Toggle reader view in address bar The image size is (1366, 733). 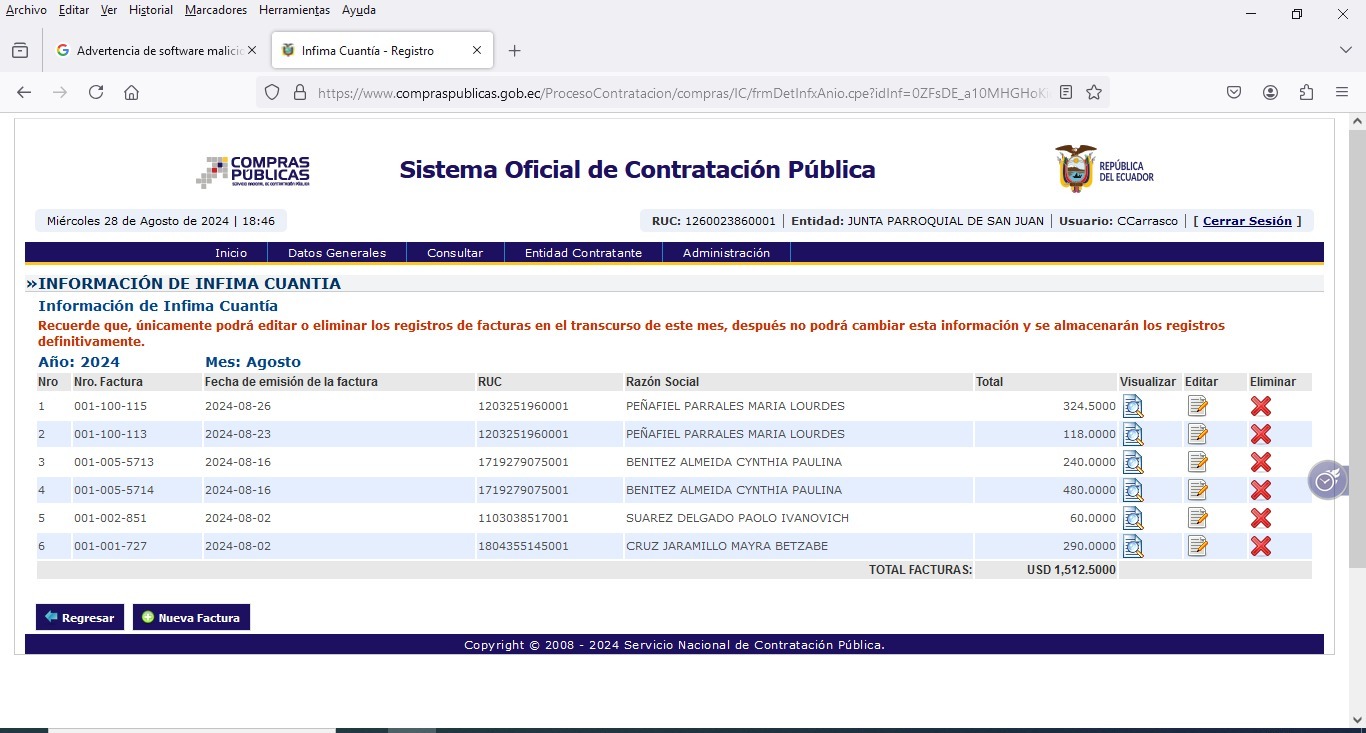(1066, 92)
